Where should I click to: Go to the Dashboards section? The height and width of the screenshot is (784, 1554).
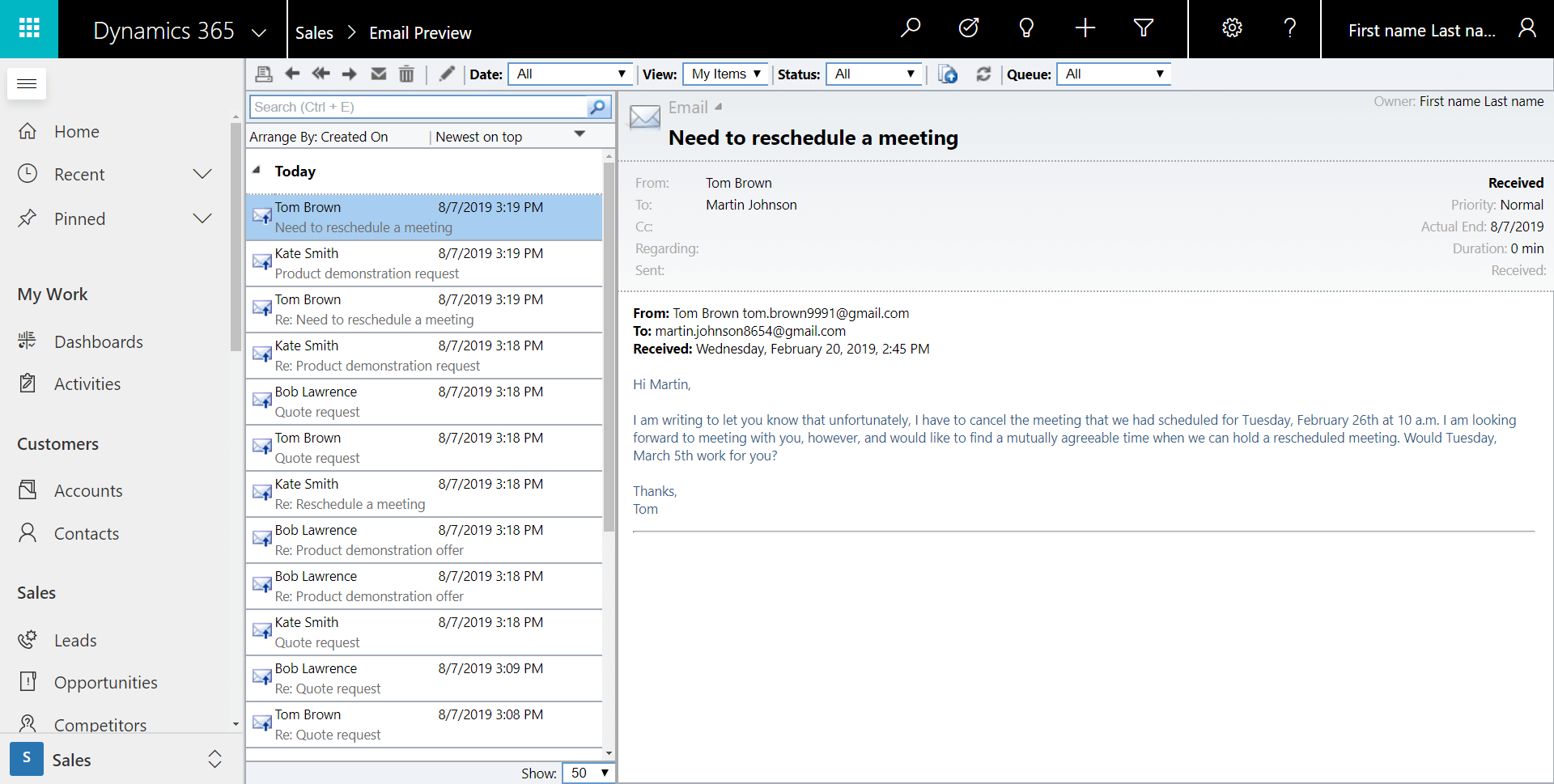pos(99,341)
